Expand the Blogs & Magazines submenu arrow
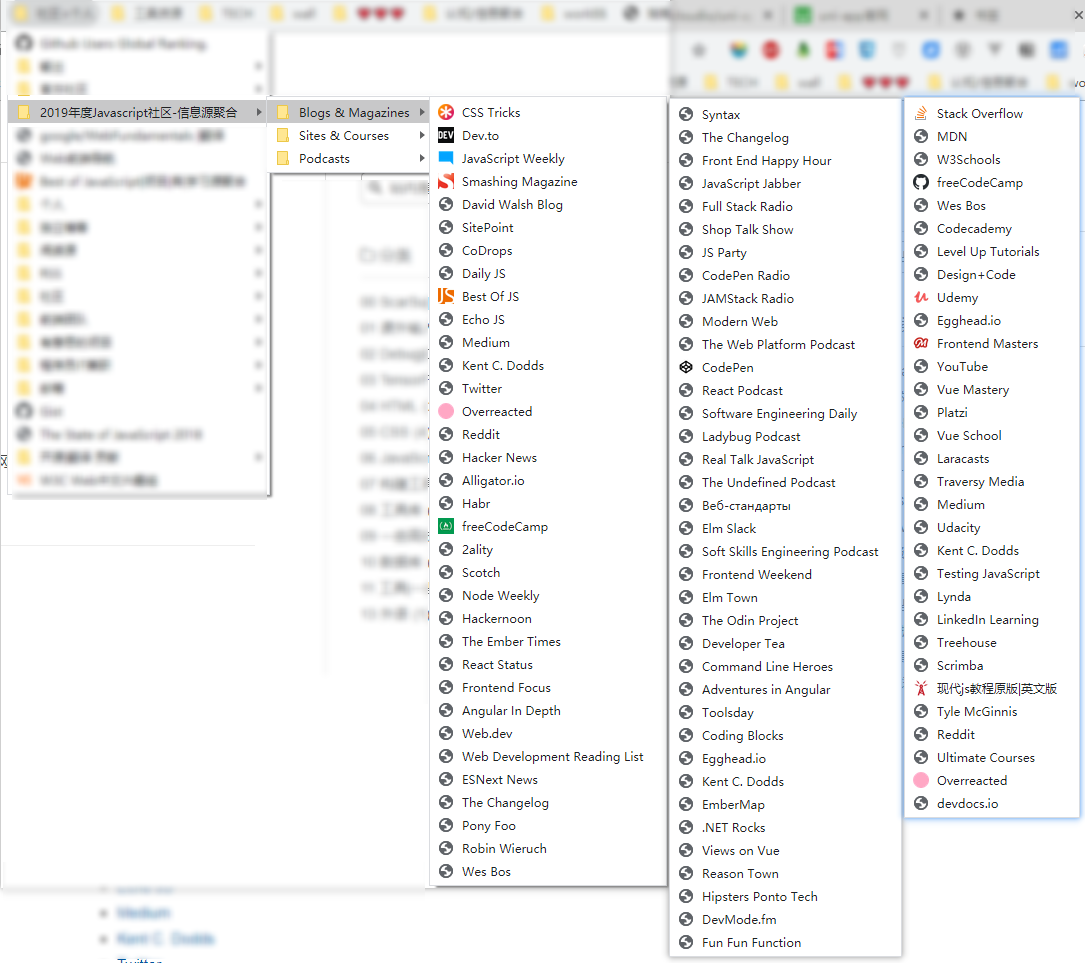This screenshot has width=1085, height=963. [x=421, y=112]
